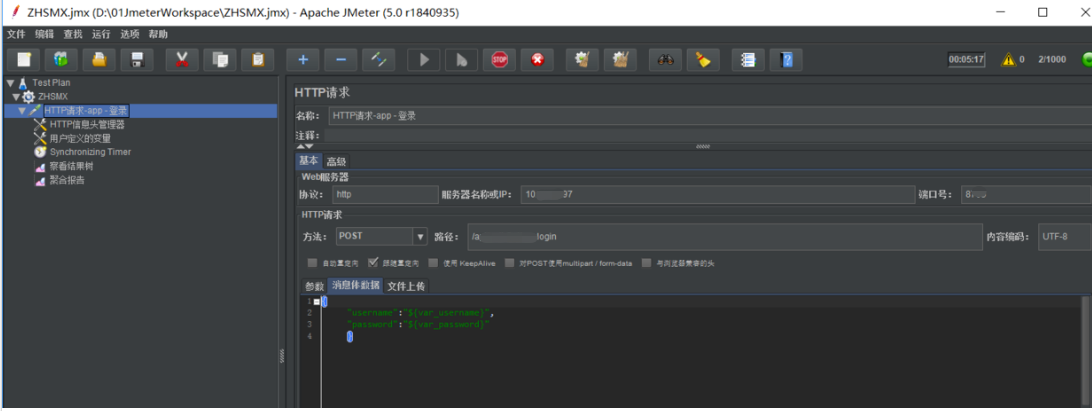This screenshot has width=1092, height=411.
Task: Collapse all tree nodes with minus
Action: pyautogui.click(x=341, y=60)
